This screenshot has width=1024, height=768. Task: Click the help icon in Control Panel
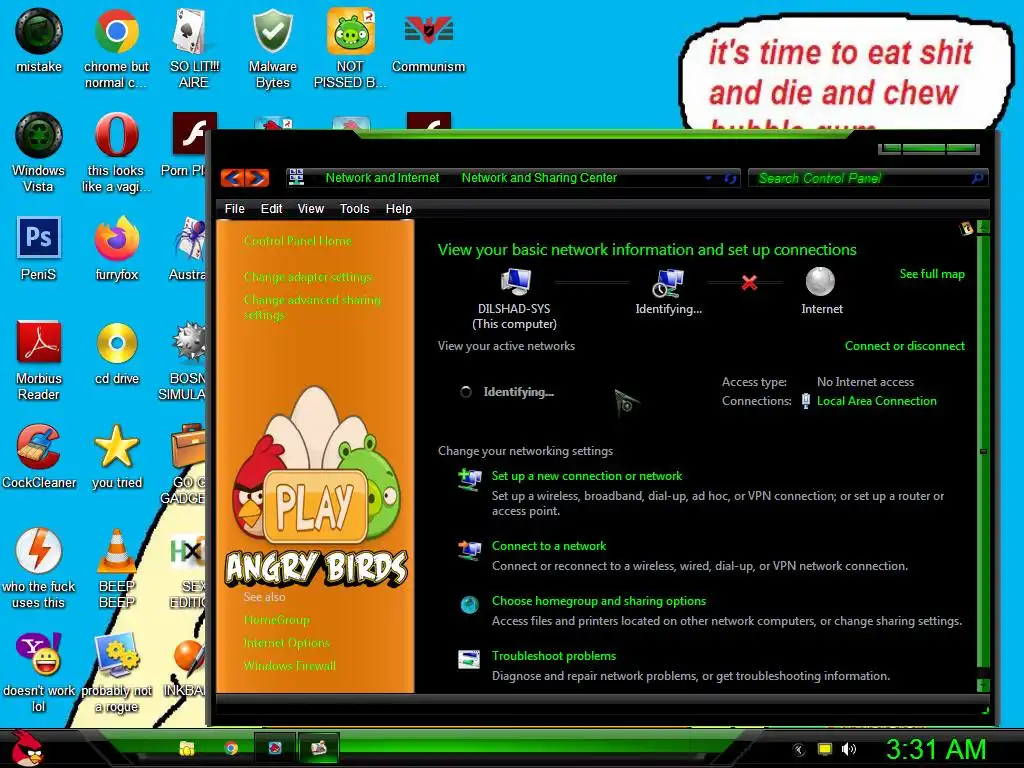pos(966,228)
